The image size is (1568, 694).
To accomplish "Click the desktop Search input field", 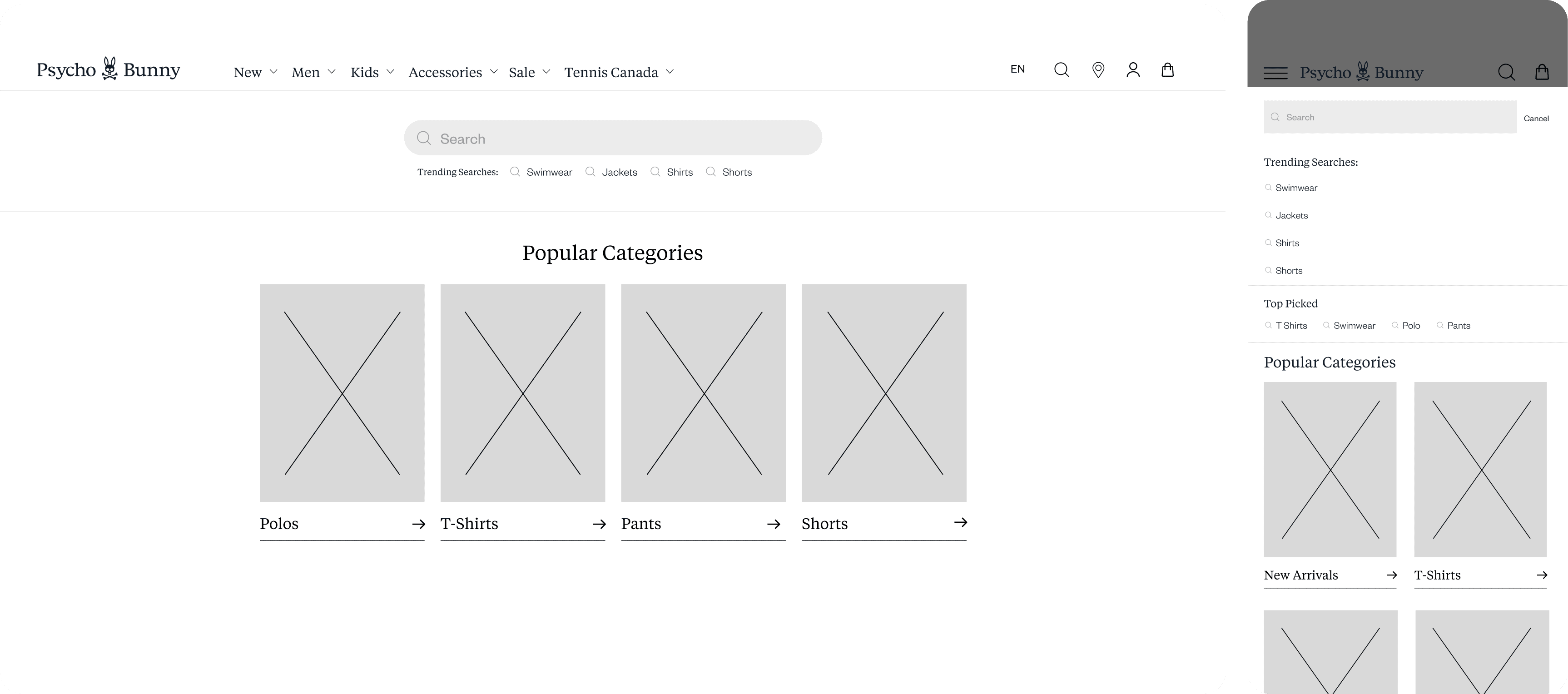I will tap(613, 138).
